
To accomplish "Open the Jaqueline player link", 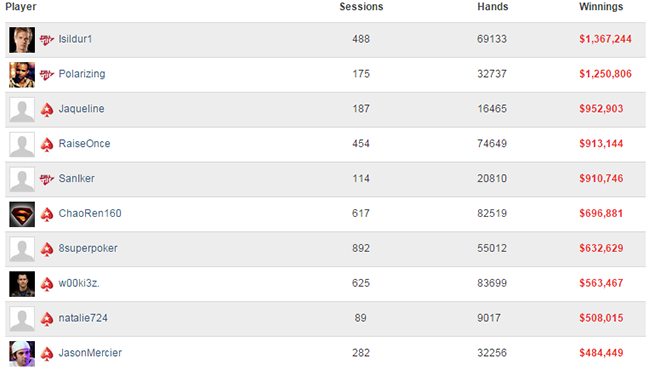I will click(x=81, y=109).
